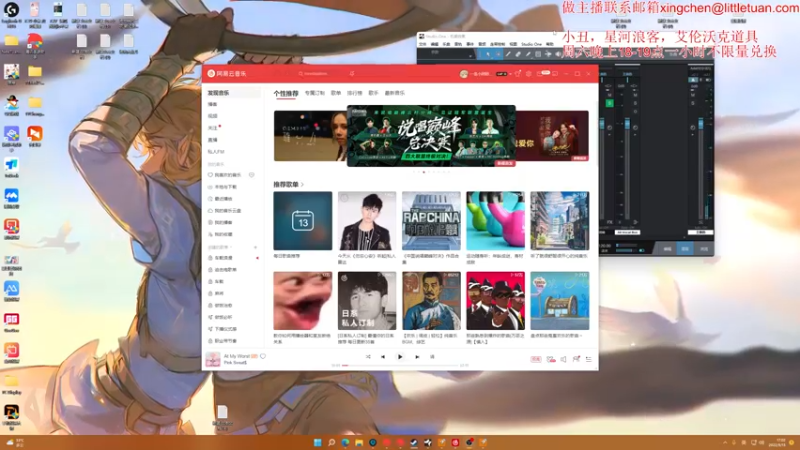The height and width of the screenshot is (450, 800).
Task: Open NetEase Cloud Music settings gear
Action: pos(529,73)
